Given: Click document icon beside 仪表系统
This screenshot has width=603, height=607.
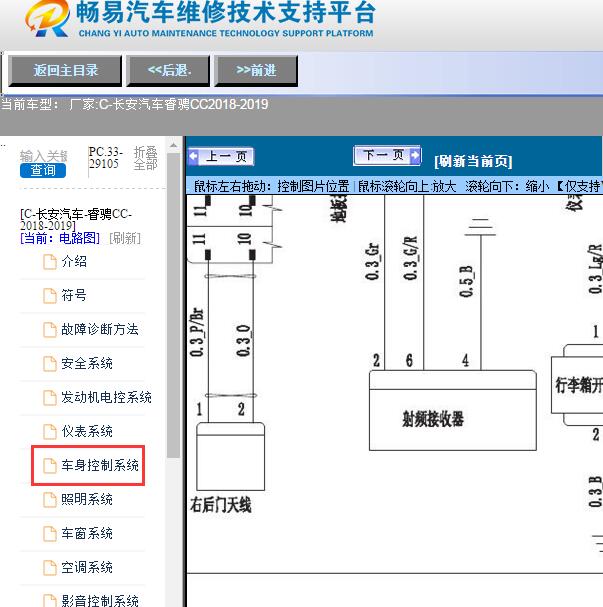Looking at the screenshot, I should 50,431.
